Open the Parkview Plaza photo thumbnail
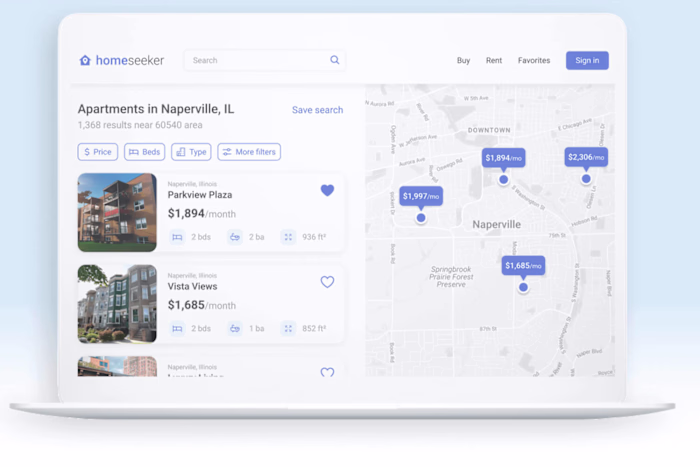Image resolution: width=700 pixels, height=467 pixels. pyautogui.click(x=117, y=213)
